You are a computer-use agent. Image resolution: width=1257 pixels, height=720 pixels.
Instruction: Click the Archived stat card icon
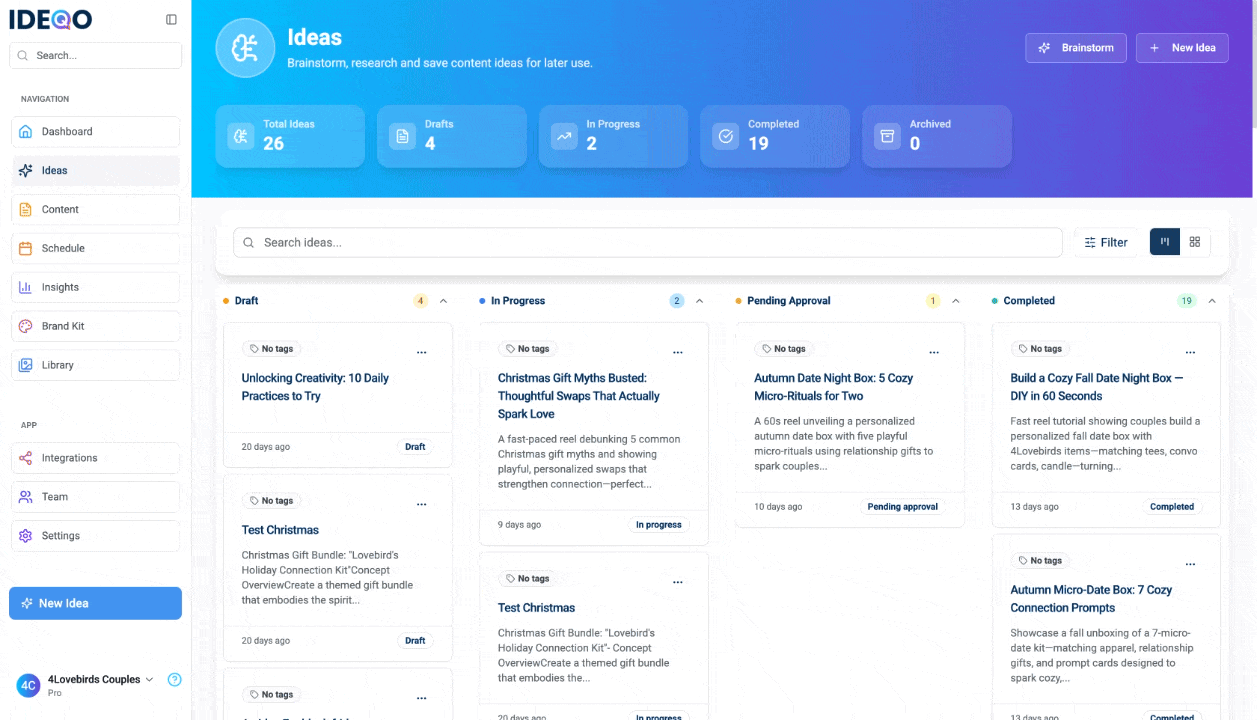[x=887, y=136]
